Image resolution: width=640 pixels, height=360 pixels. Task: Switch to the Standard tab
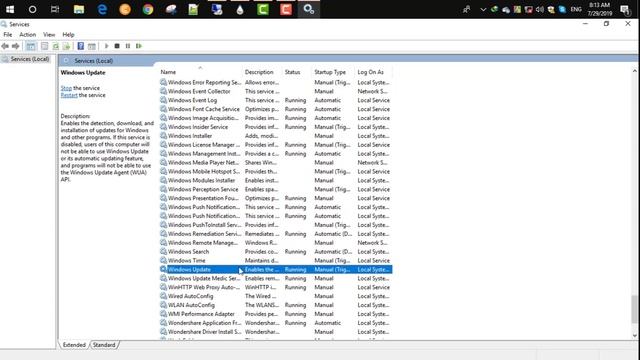click(x=104, y=345)
